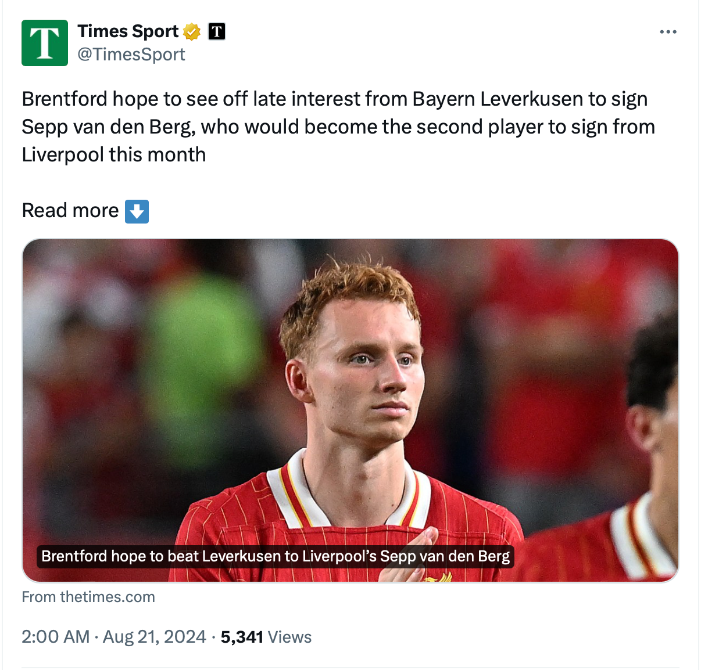Click the Read more text
This screenshot has height=670, width=701.
pos(70,211)
